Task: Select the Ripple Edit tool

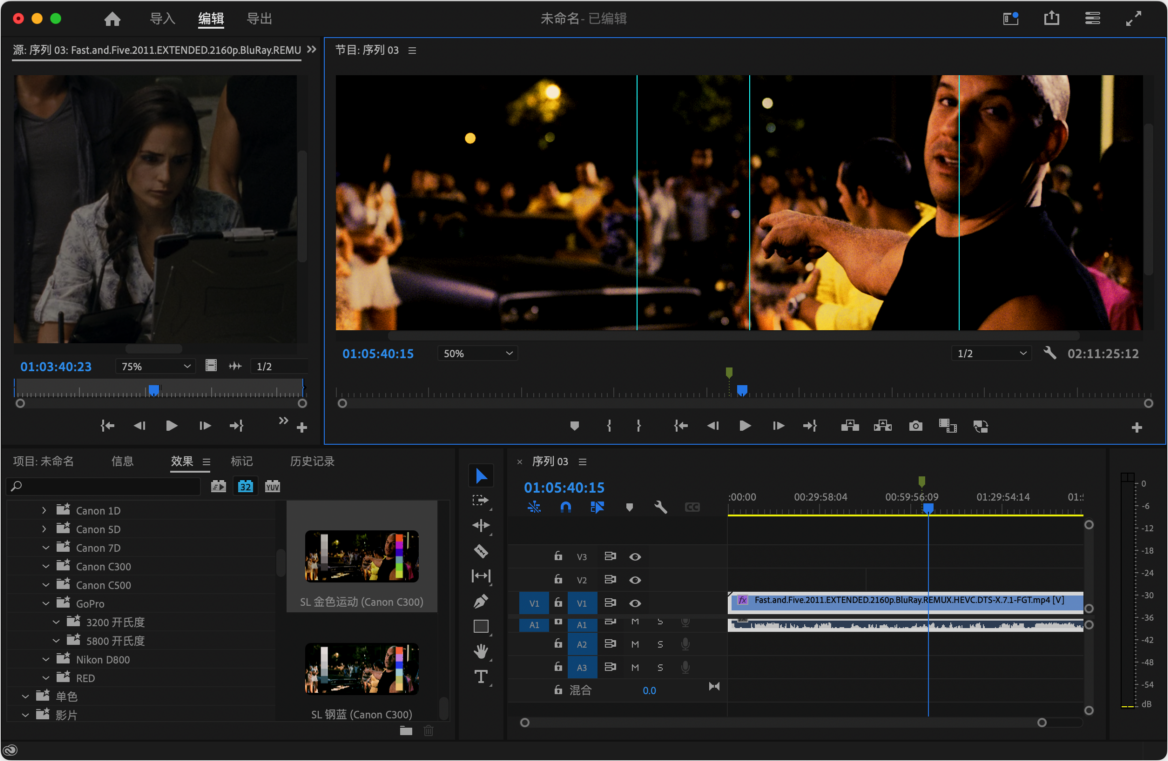Action: [x=481, y=526]
